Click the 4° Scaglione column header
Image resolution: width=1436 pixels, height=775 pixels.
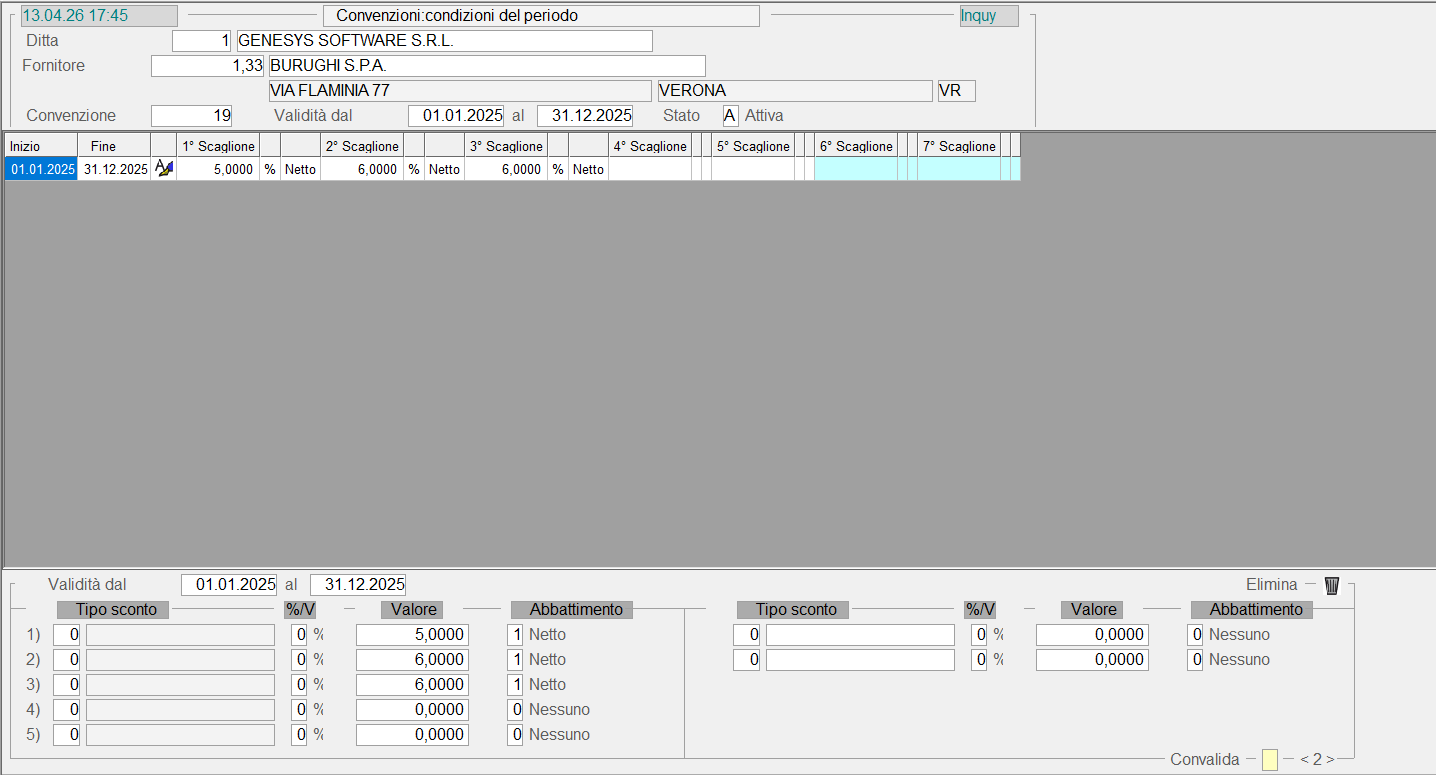pos(650,146)
